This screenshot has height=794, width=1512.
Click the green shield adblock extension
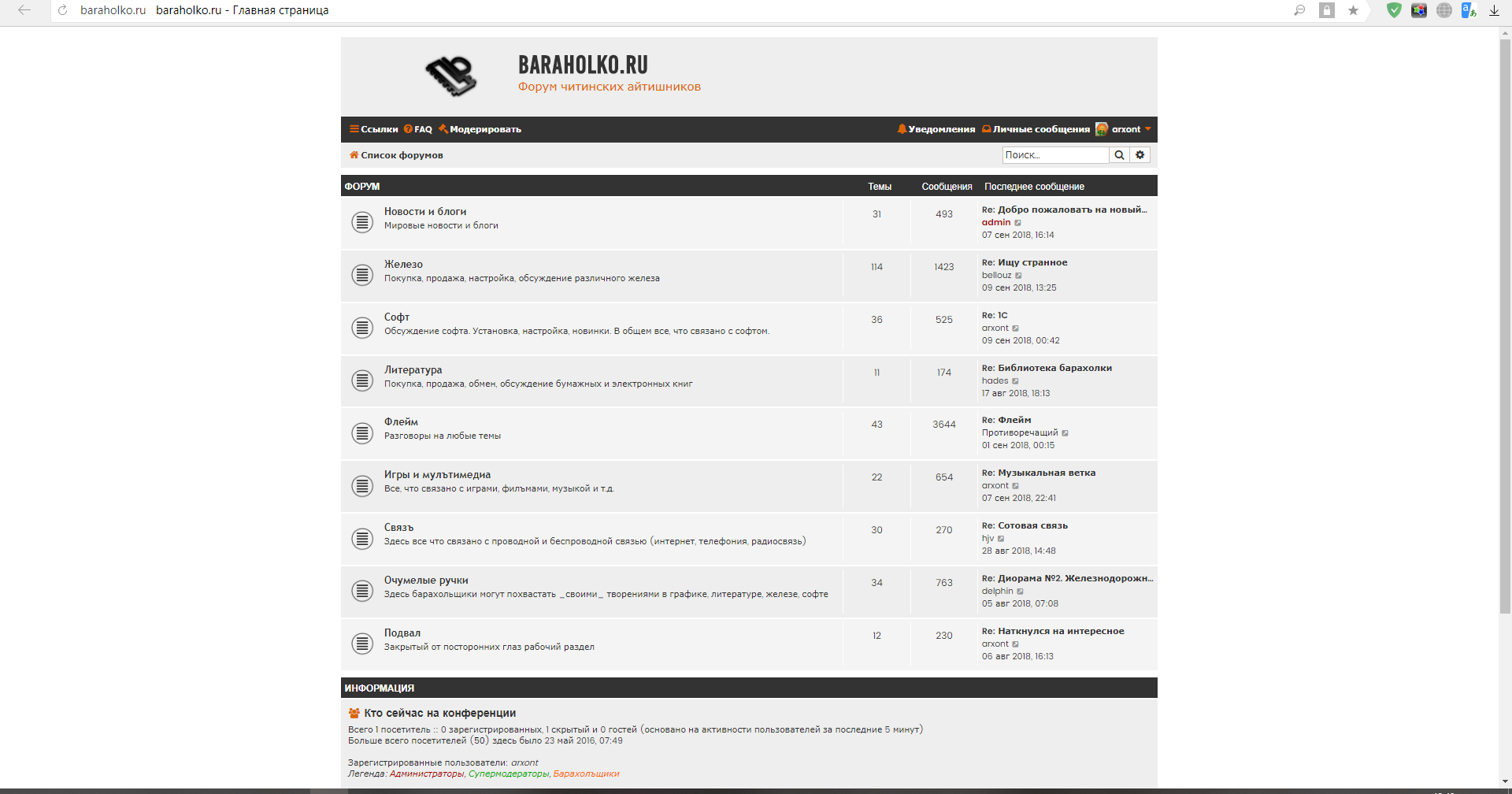[x=1394, y=10]
